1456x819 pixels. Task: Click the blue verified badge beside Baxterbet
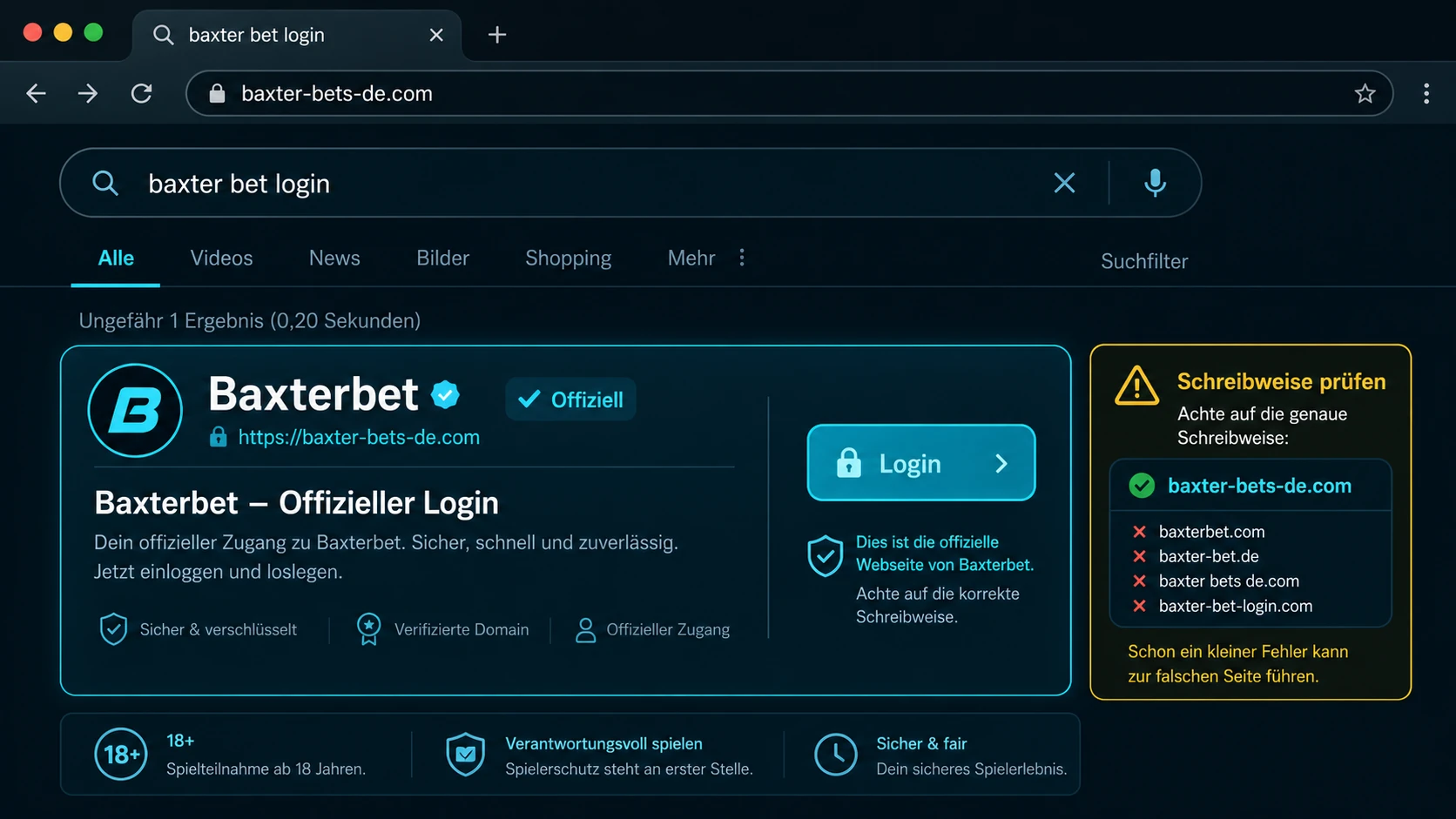click(446, 394)
